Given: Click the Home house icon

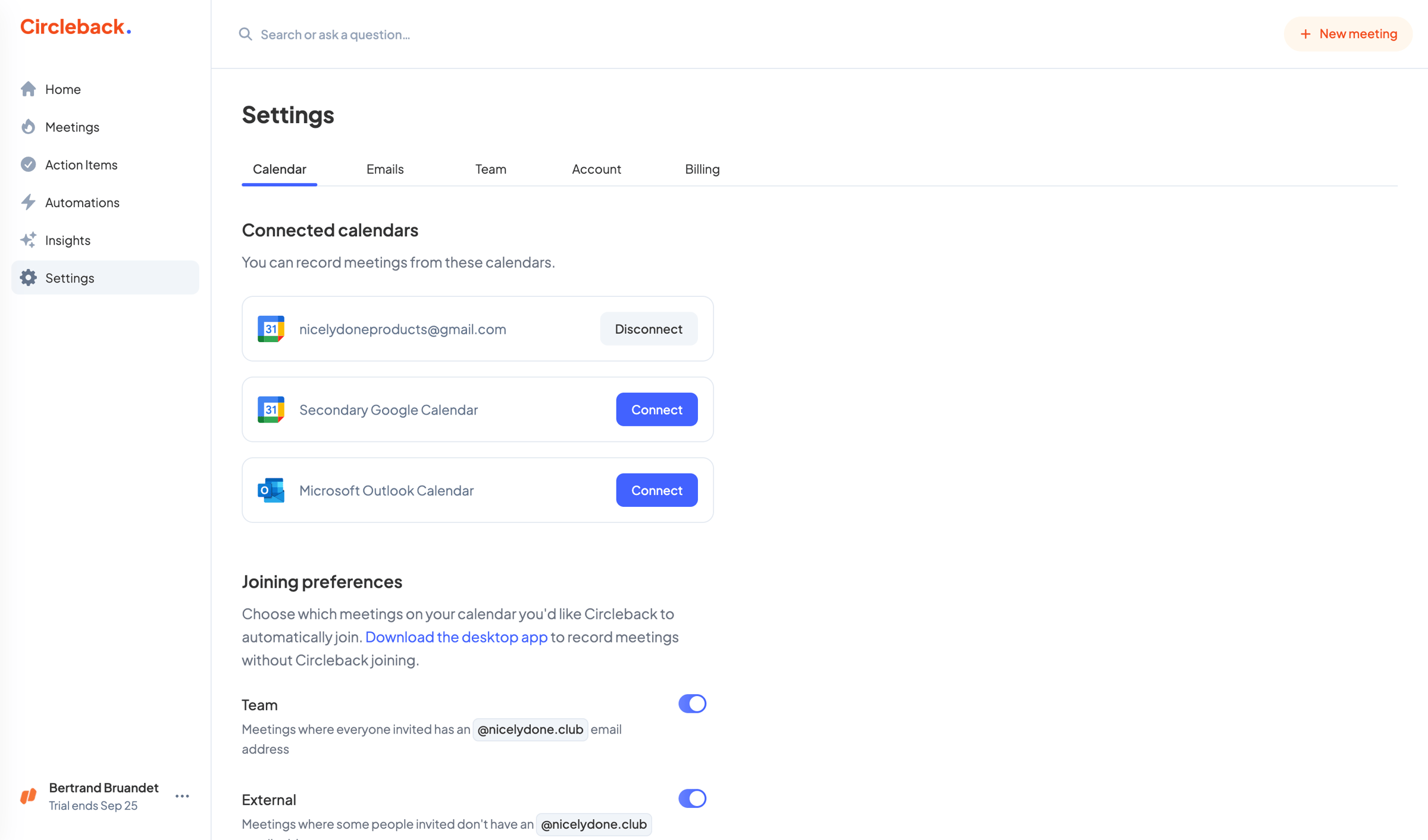Looking at the screenshot, I should pyautogui.click(x=28, y=89).
